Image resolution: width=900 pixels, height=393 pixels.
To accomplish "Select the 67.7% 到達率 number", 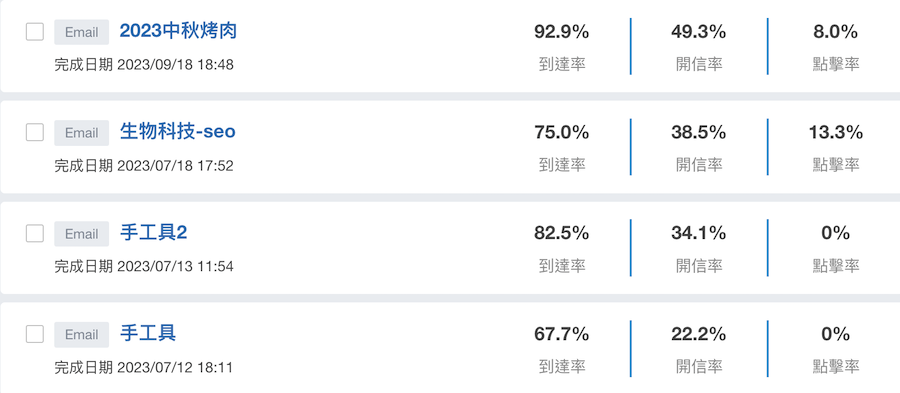I will coord(561,334).
